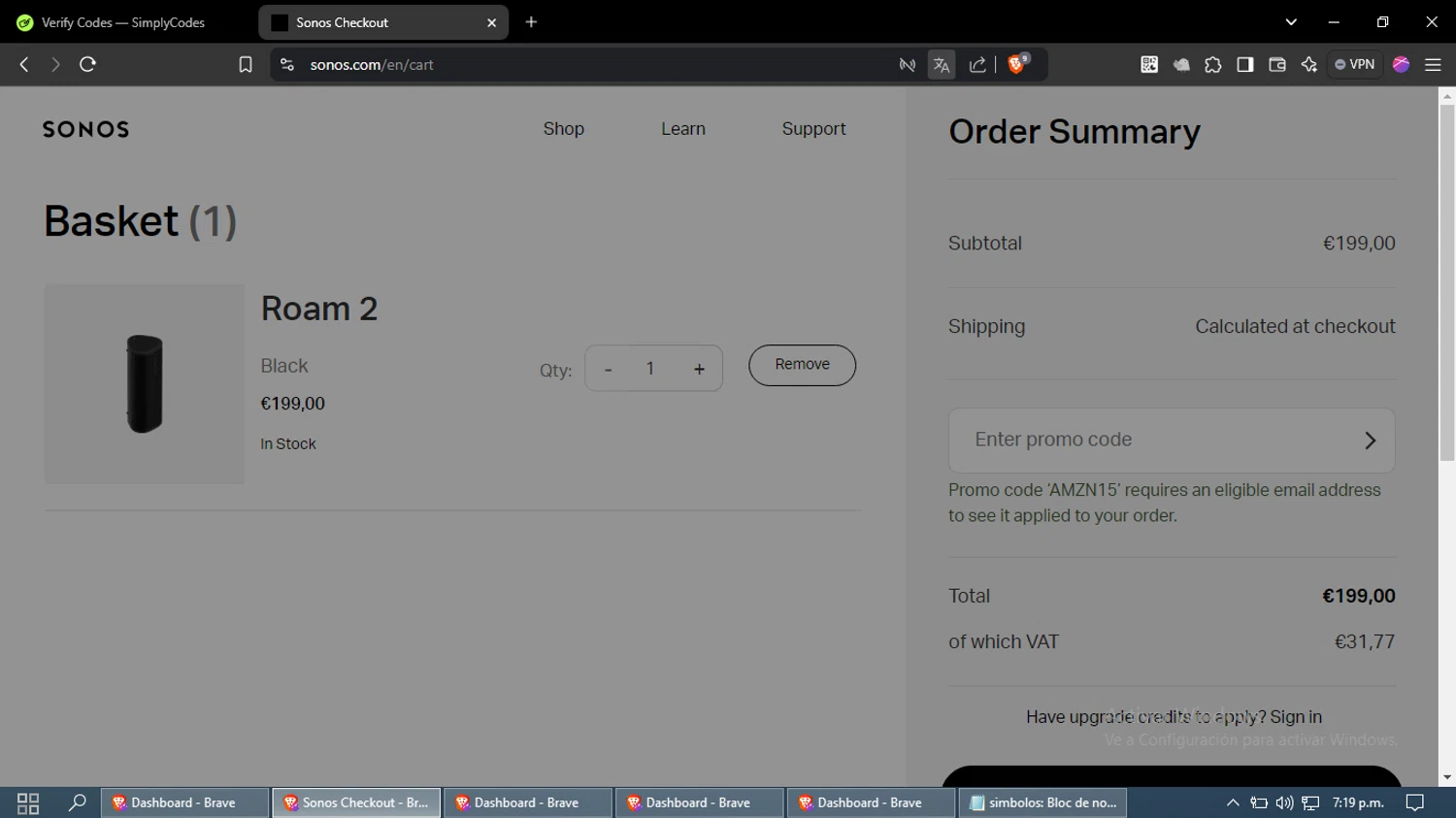This screenshot has height=818, width=1456.
Task: Click the SONOS logo
Action: (85, 129)
